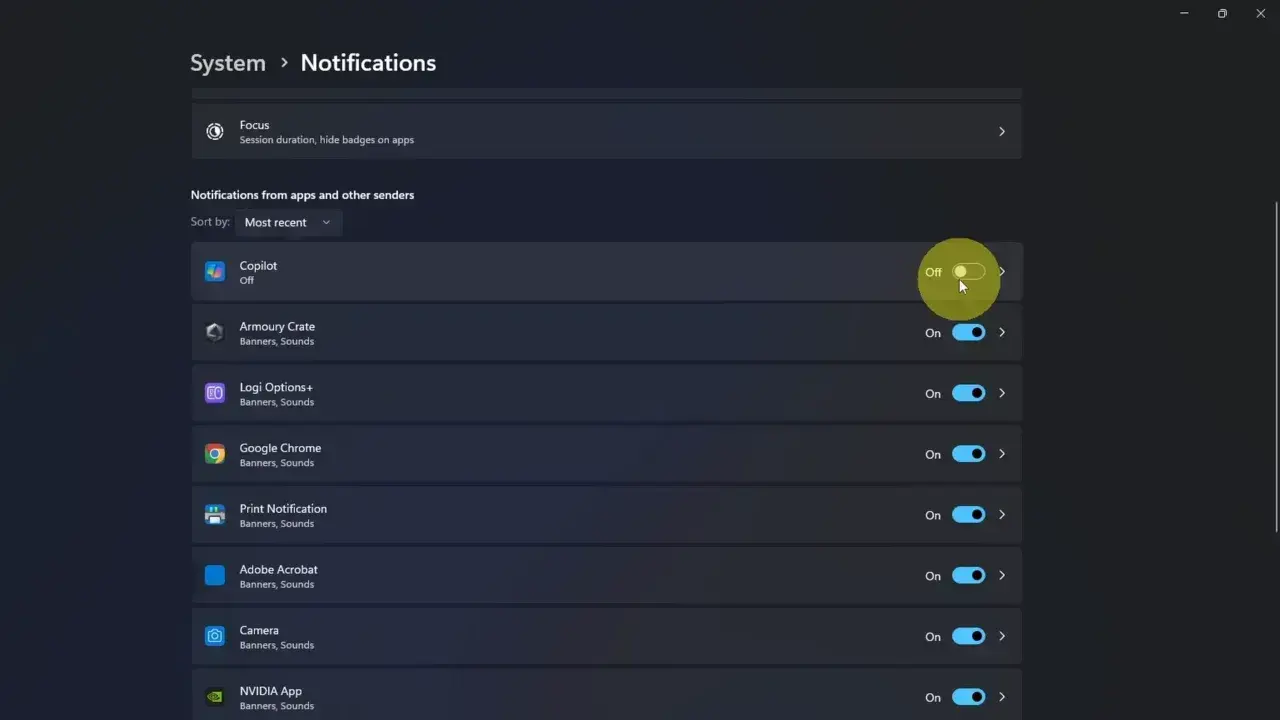Close the Settings window

(x=1260, y=14)
